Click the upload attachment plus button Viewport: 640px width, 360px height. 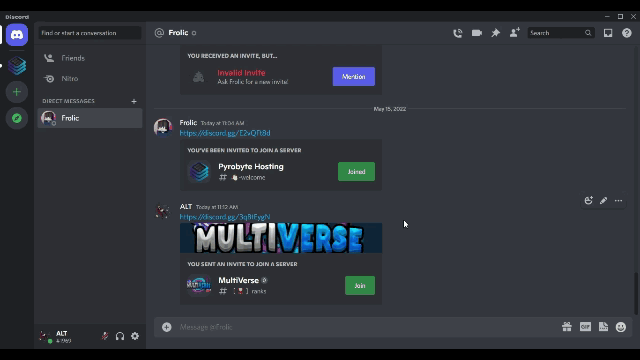[167, 327]
